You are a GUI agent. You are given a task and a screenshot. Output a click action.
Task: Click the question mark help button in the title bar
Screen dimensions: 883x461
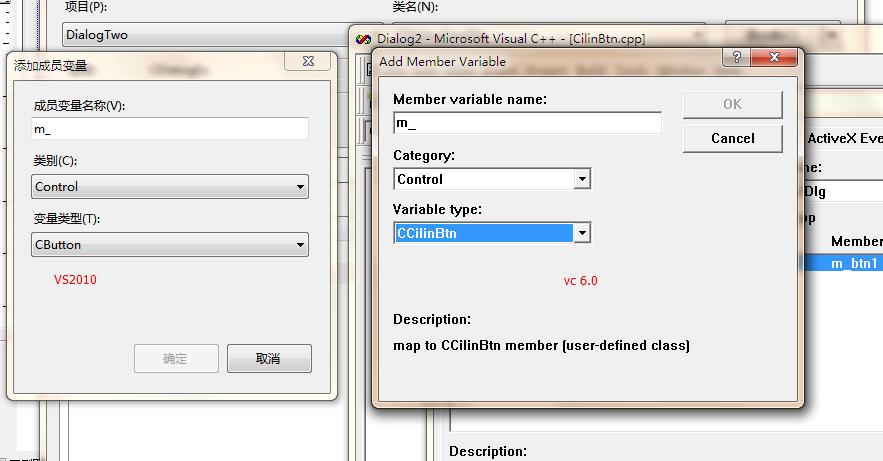[737, 57]
